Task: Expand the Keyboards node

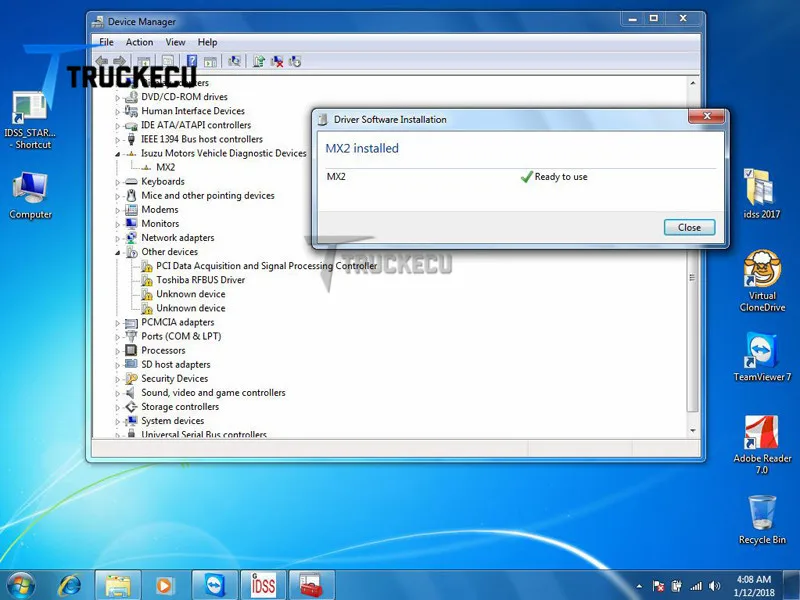Action: (x=118, y=182)
